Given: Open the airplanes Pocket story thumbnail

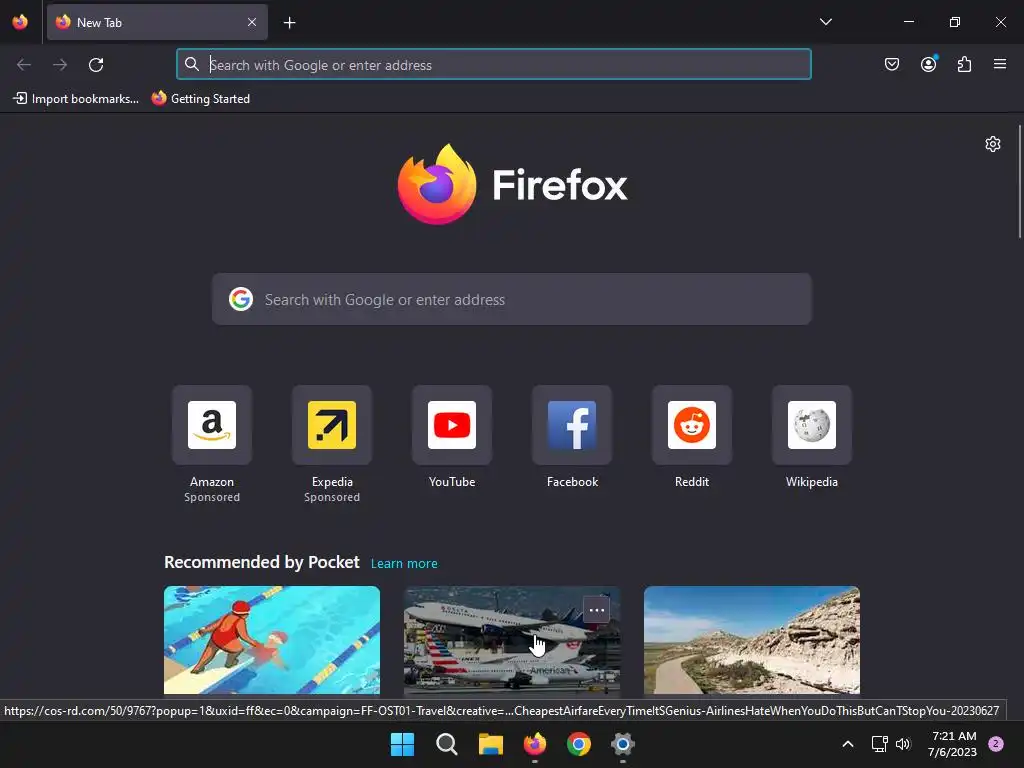Looking at the screenshot, I should (511, 640).
